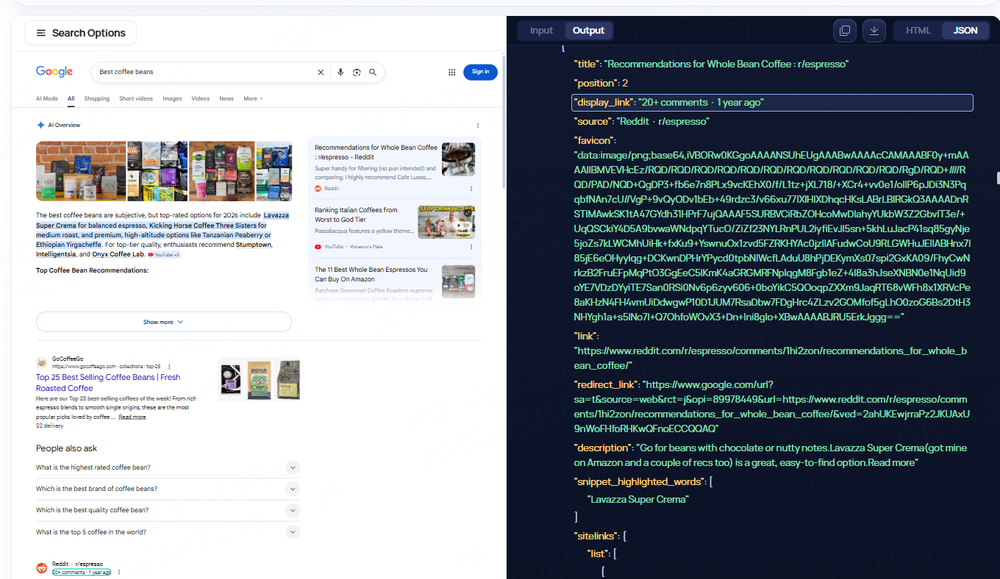Click the Italian coffees video thumbnail
Viewport: 1000px width, 579px height.
(x=446, y=222)
